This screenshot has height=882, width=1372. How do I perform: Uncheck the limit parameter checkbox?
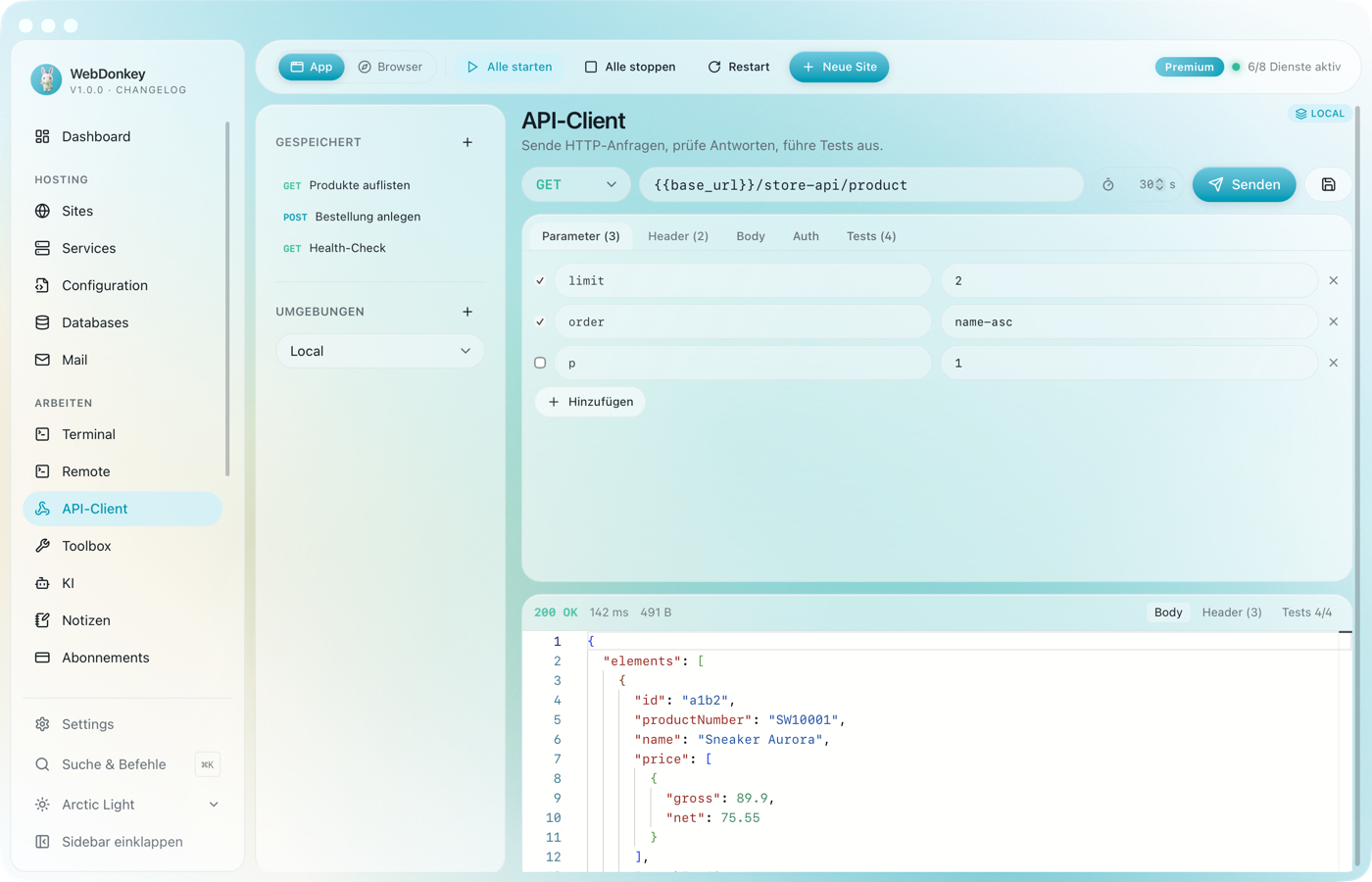click(540, 280)
